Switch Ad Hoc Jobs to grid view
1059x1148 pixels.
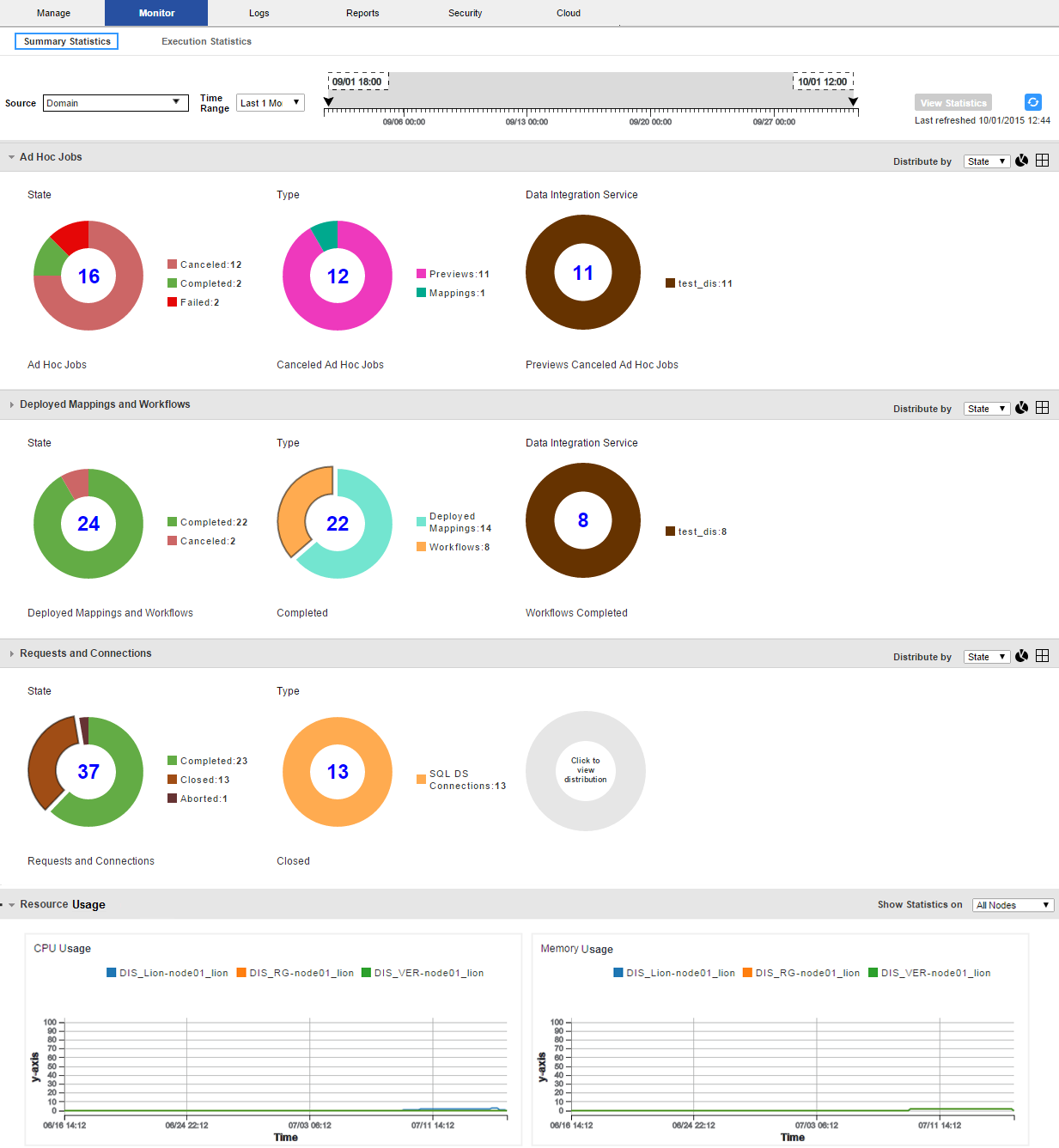tap(1042, 161)
